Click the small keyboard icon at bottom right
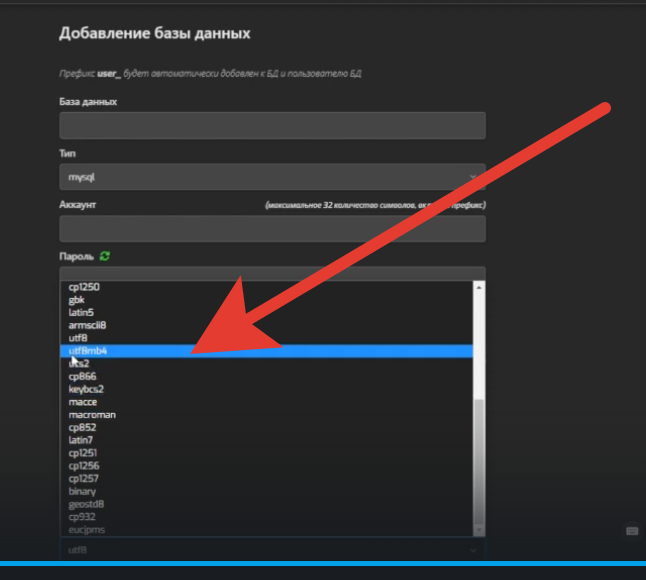The image size is (646, 580). coord(631,530)
